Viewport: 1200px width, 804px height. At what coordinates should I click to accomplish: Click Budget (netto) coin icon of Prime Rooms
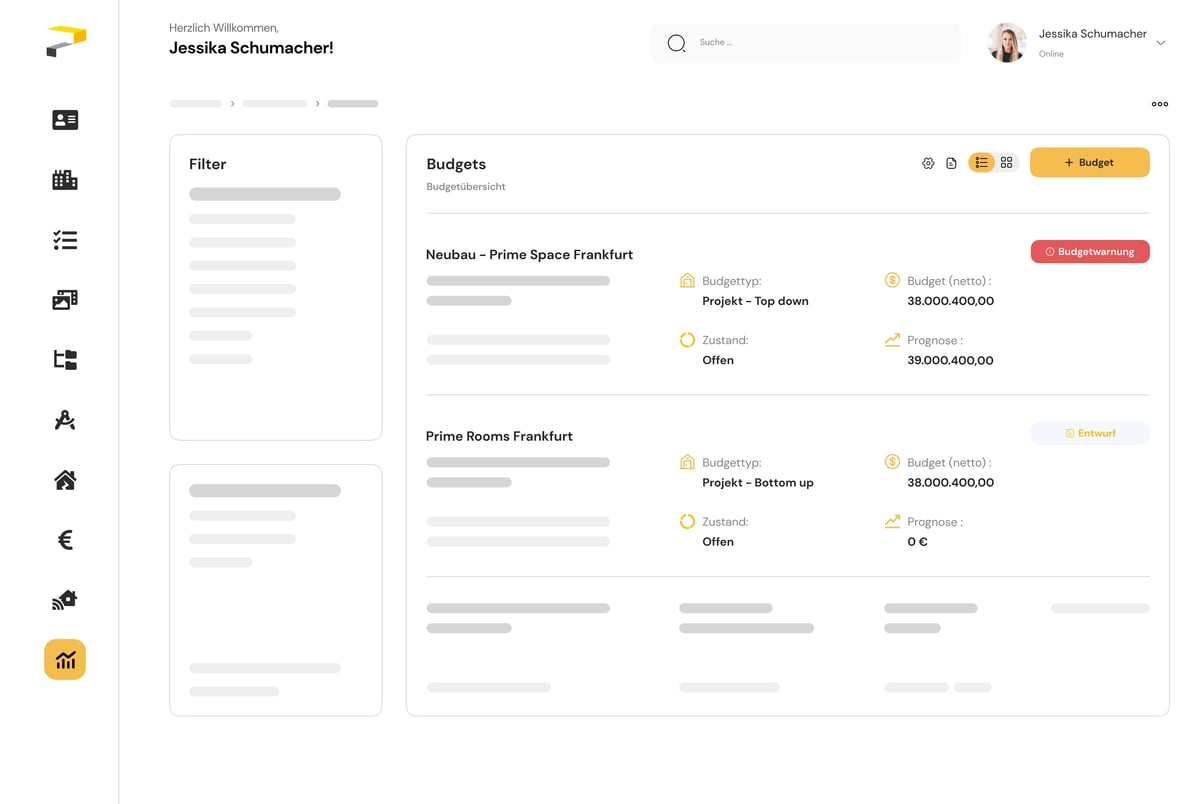click(x=892, y=462)
